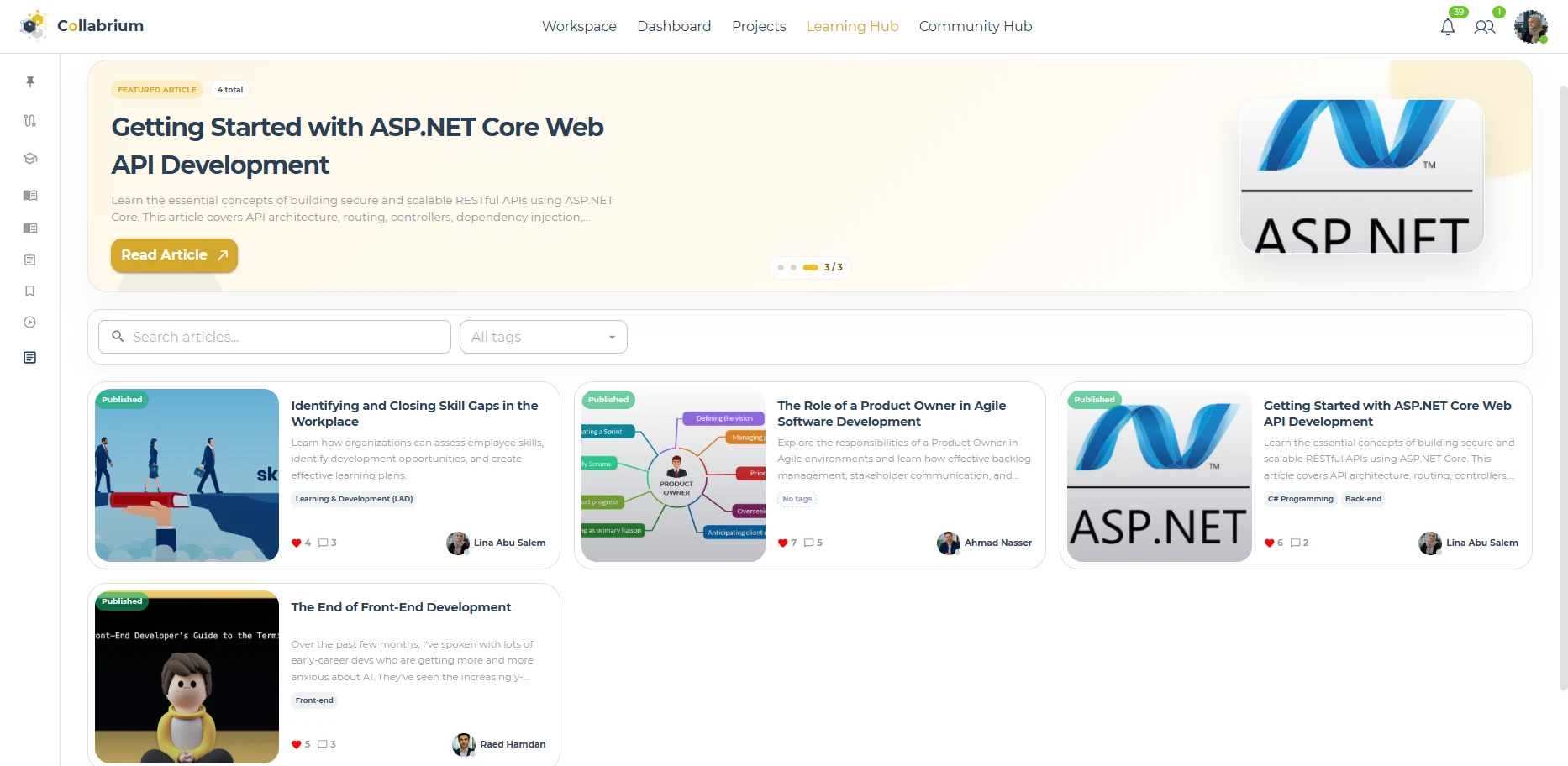Open notifications bell with 39 badge
The height and width of the screenshot is (766, 1568).
coord(1448,27)
